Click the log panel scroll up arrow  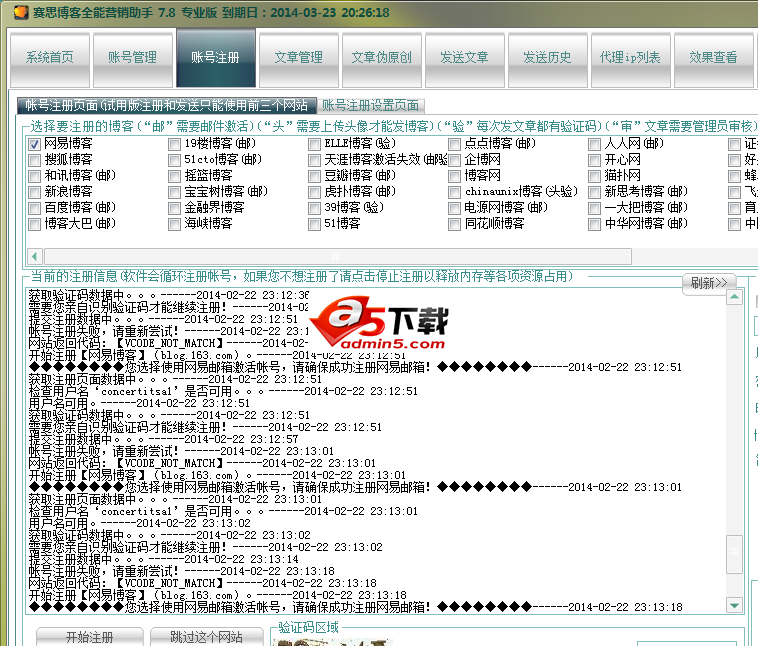(734, 297)
